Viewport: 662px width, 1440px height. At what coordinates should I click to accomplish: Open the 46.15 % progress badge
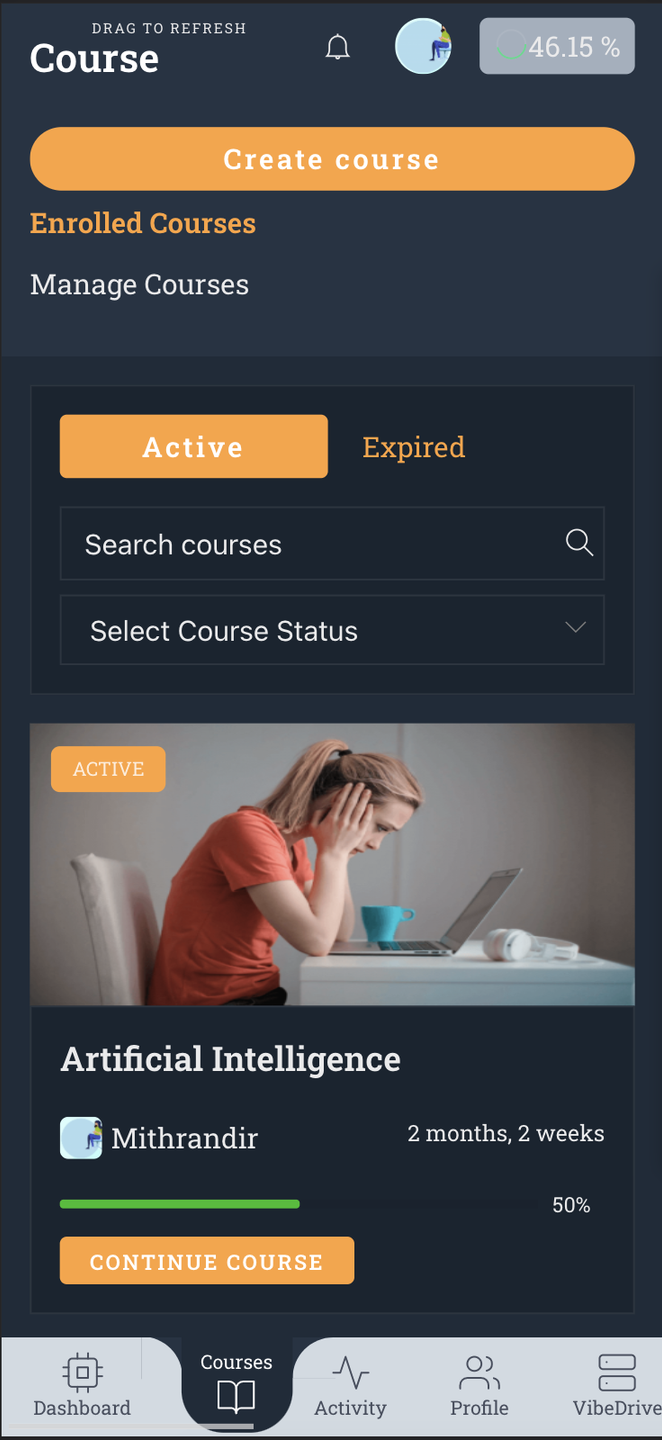[557, 46]
